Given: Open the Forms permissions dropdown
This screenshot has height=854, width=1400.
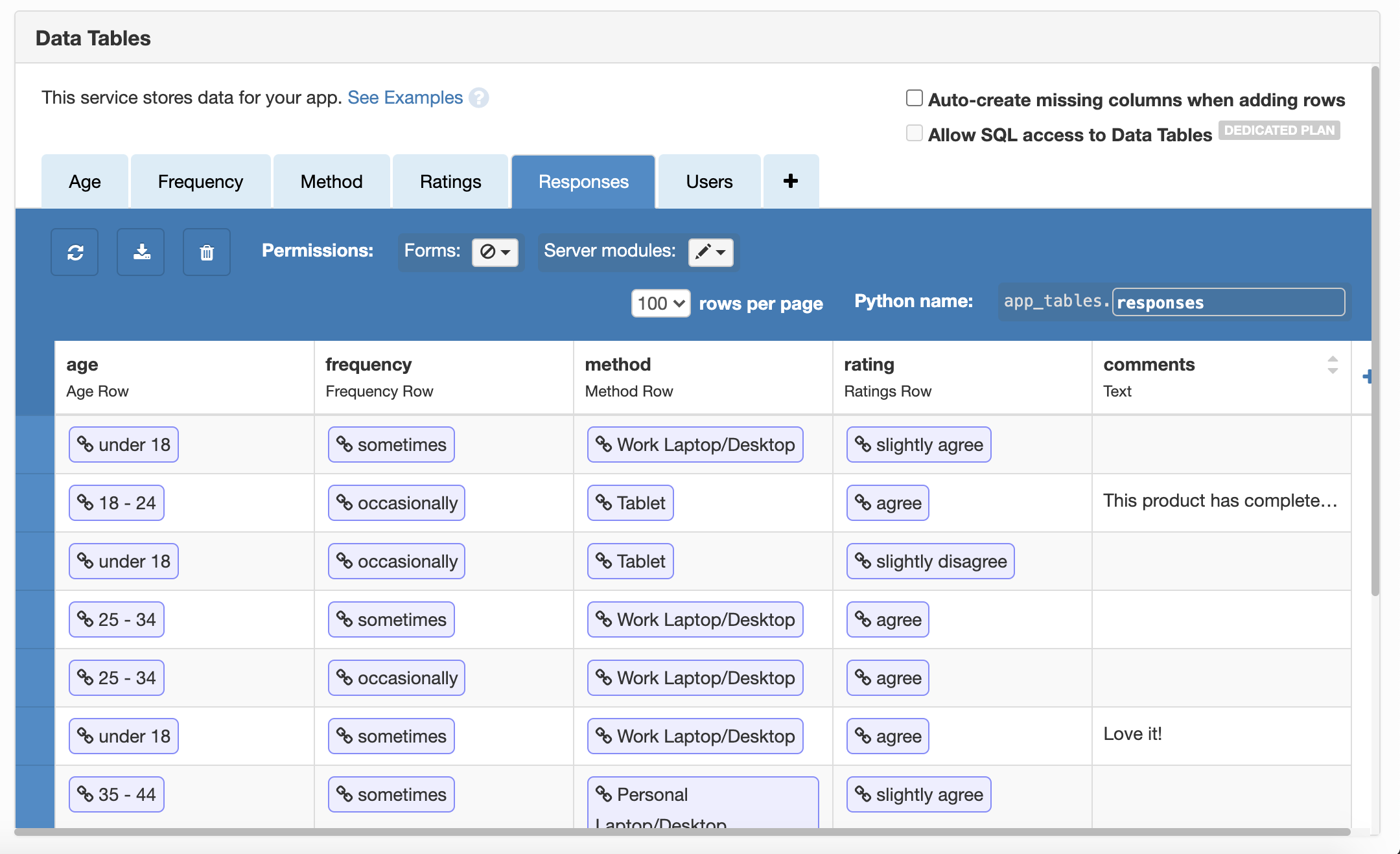Looking at the screenshot, I should [x=495, y=252].
